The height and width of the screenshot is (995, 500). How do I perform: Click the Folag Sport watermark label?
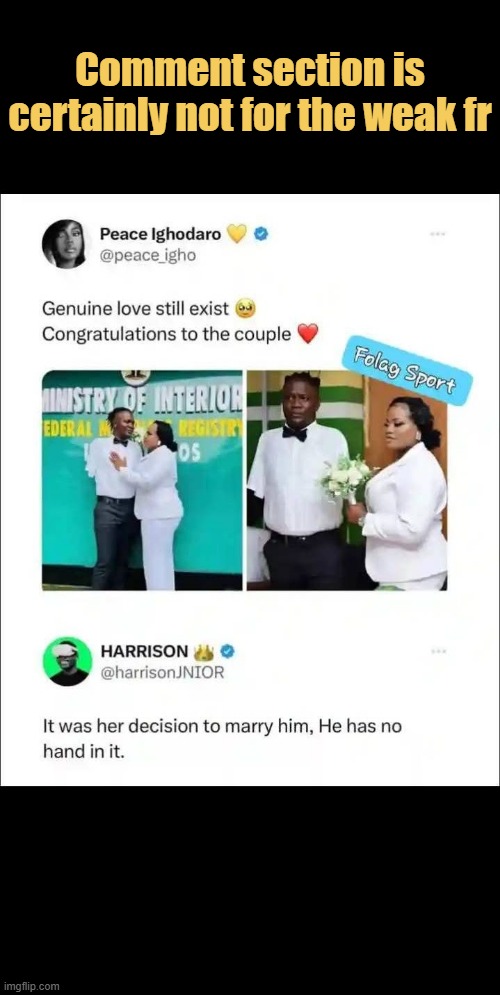click(407, 370)
